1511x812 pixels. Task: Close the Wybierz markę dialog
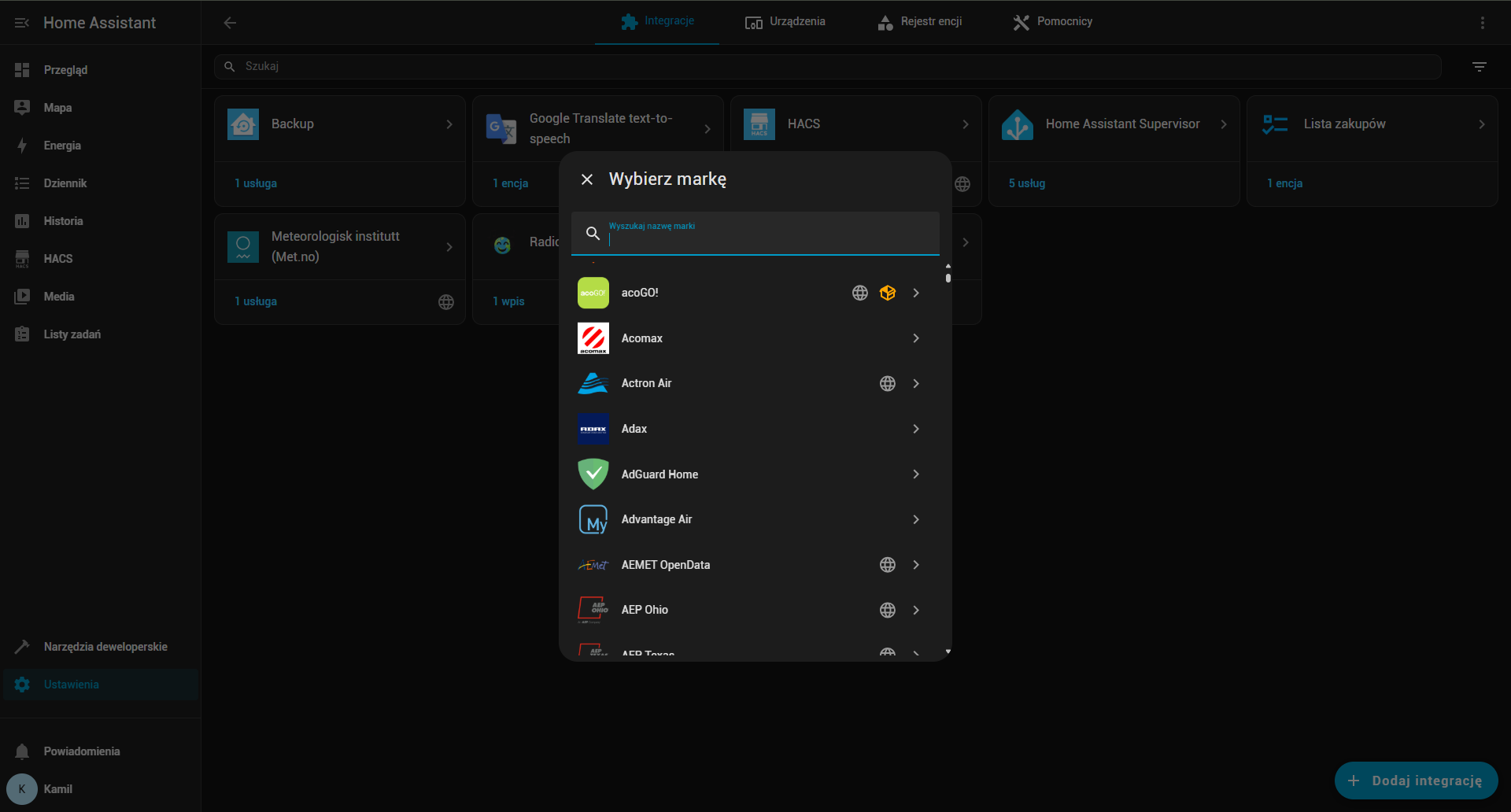point(587,179)
